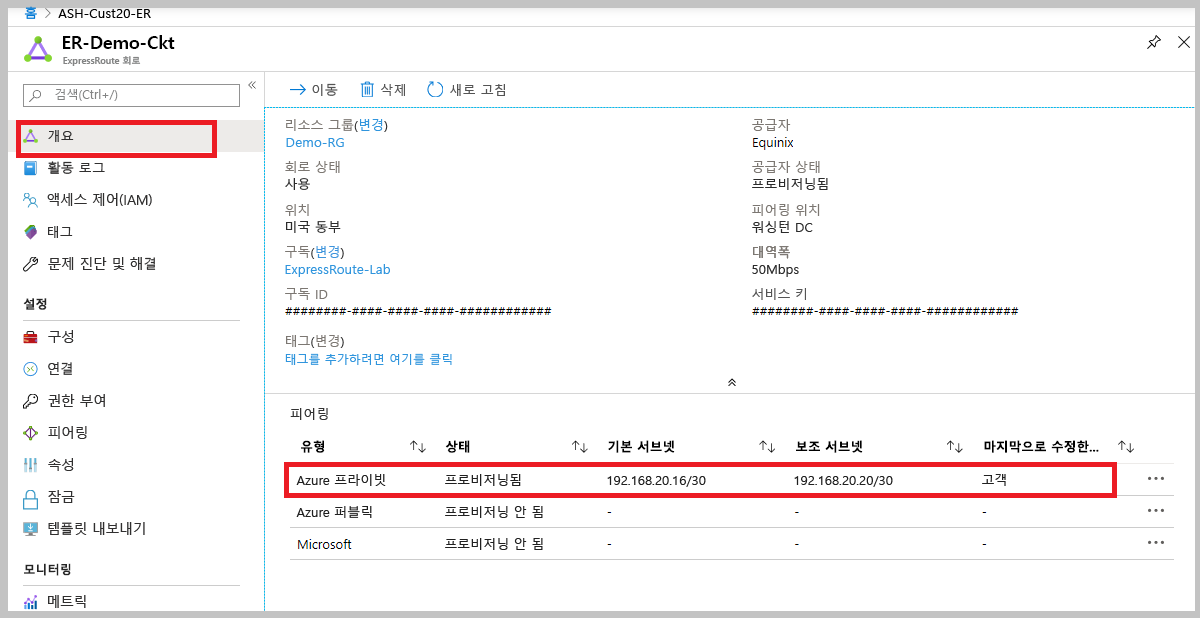Click the 홈 breadcrumb link

pos(30,14)
